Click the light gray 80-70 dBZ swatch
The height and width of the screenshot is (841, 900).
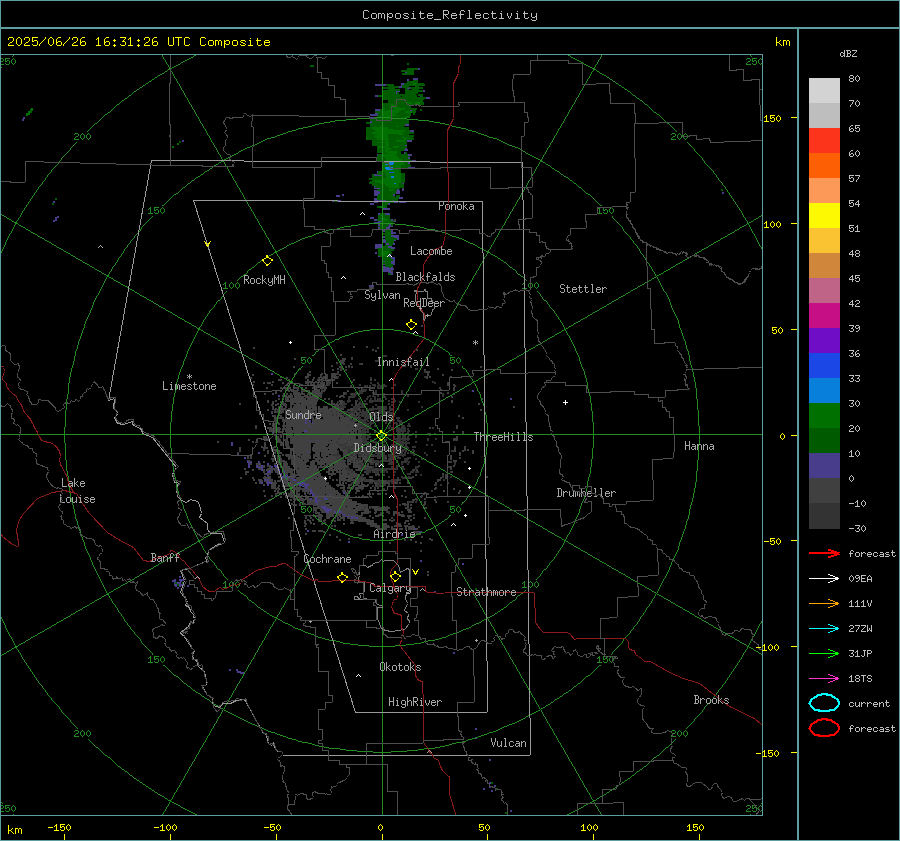(x=824, y=91)
